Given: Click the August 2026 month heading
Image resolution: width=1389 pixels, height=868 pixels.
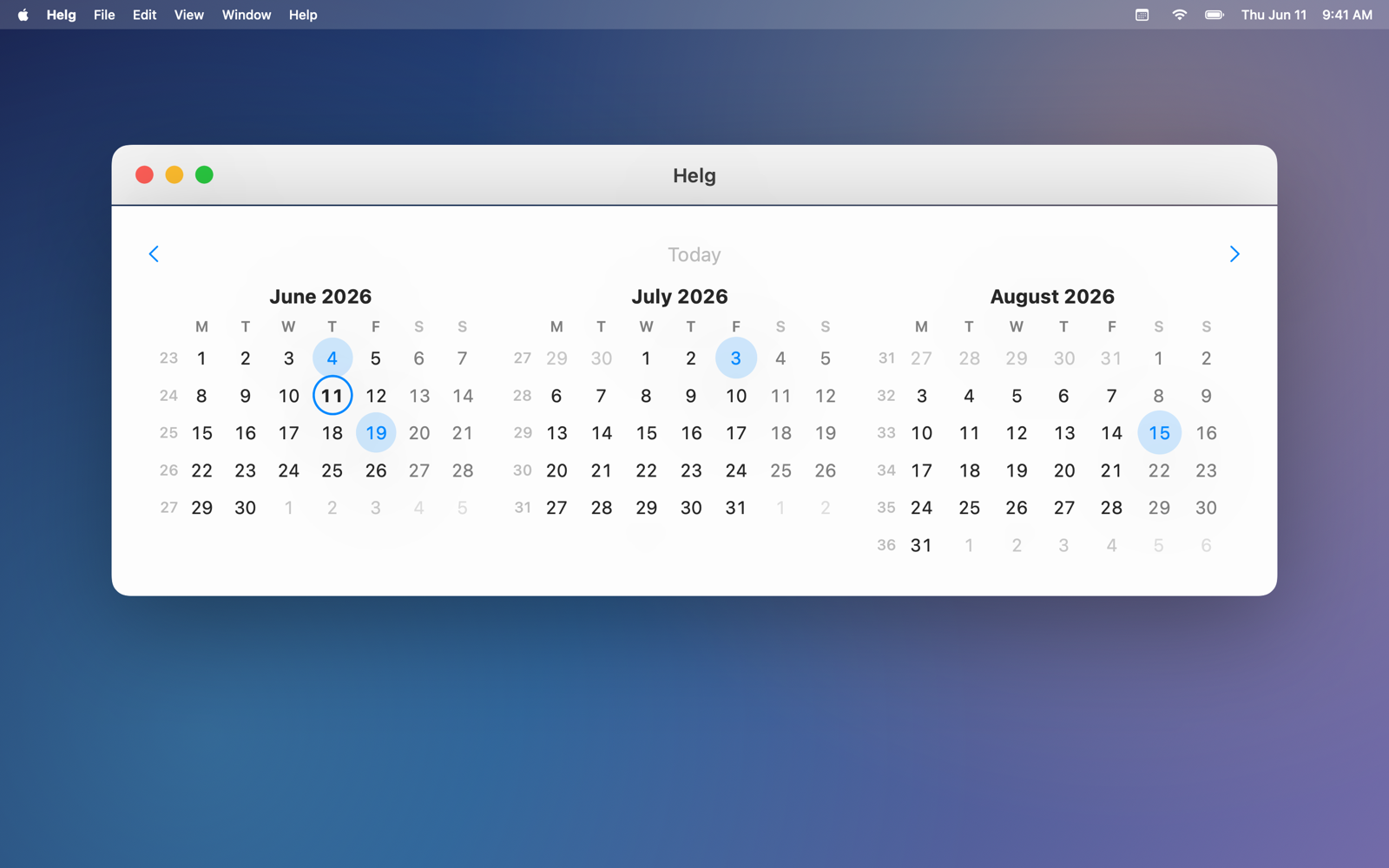Looking at the screenshot, I should pos(1052,297).
